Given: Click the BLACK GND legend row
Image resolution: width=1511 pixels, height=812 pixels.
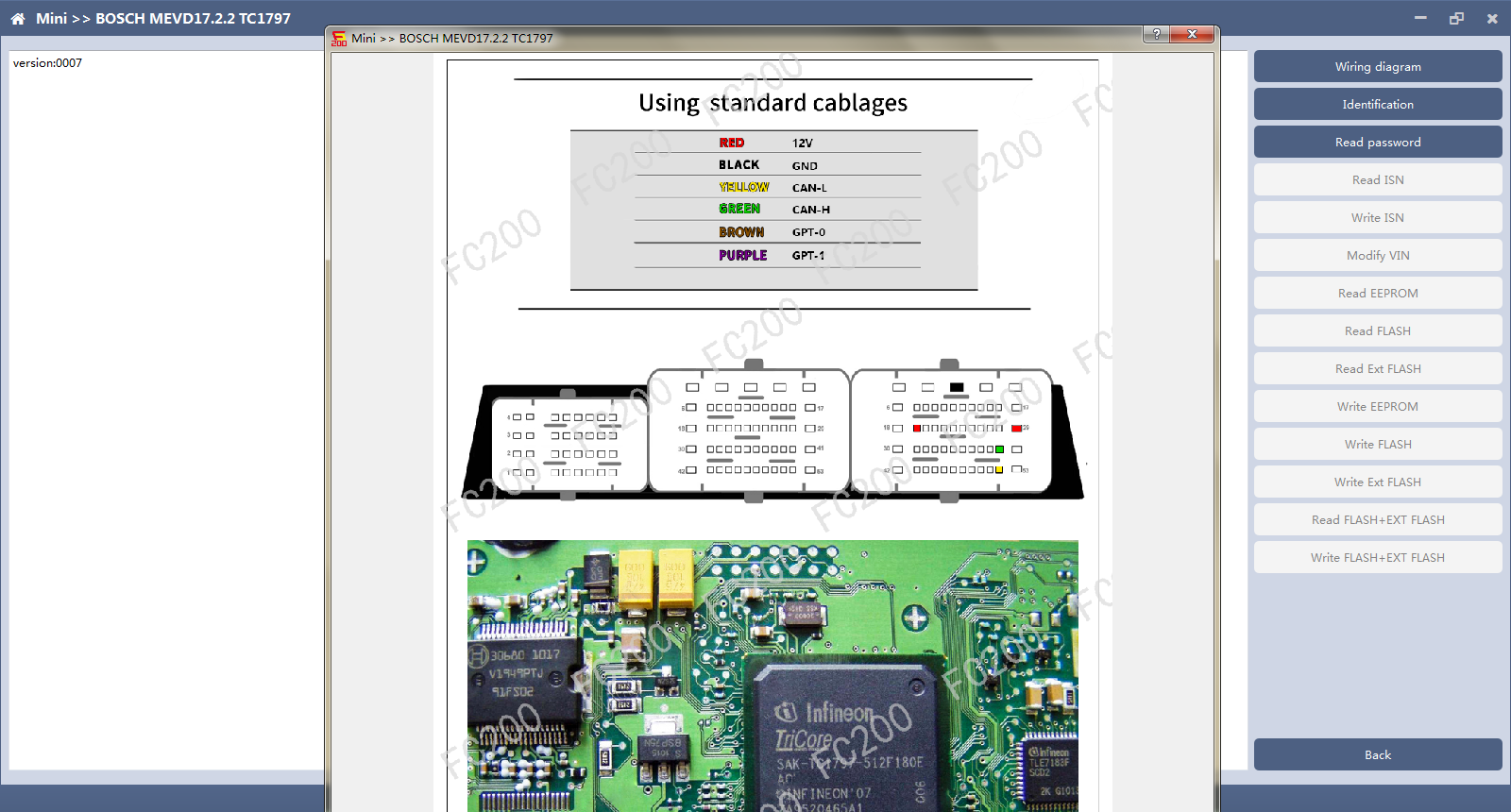Looking at the screenshot, I should coord(777,164).
